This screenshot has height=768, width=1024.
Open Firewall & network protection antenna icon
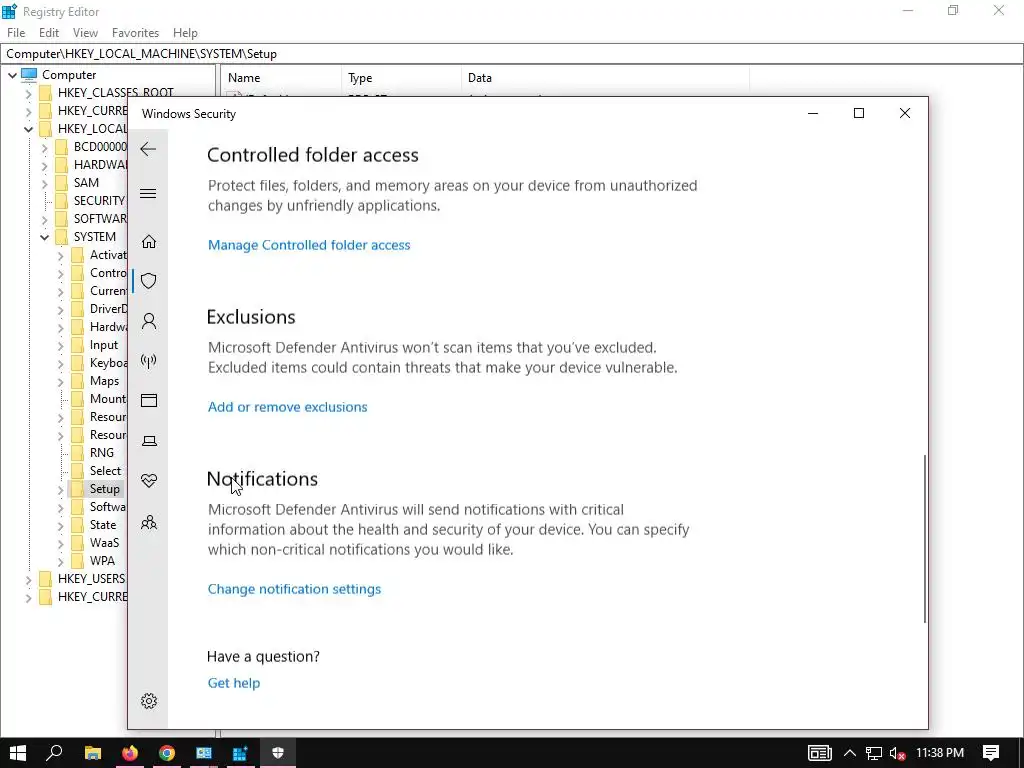[x=149, y=360]
